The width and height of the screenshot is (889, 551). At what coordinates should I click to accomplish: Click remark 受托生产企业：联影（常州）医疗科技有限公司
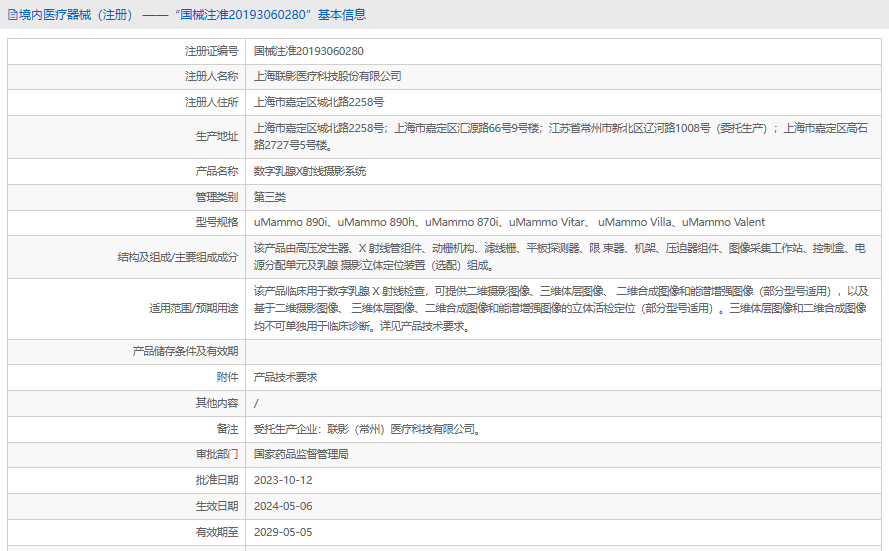click(x=367, y=429)
